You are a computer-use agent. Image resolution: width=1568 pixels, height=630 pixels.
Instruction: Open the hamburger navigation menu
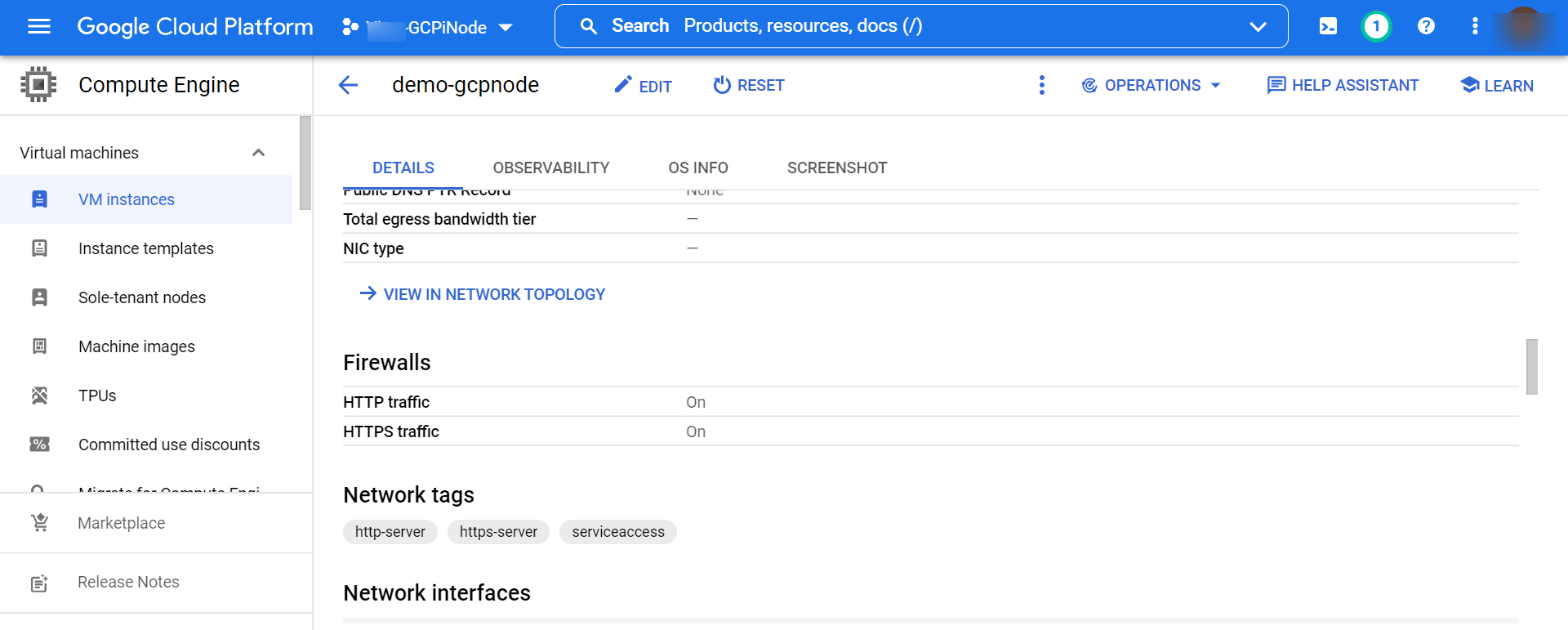click(x=39, y=26)
